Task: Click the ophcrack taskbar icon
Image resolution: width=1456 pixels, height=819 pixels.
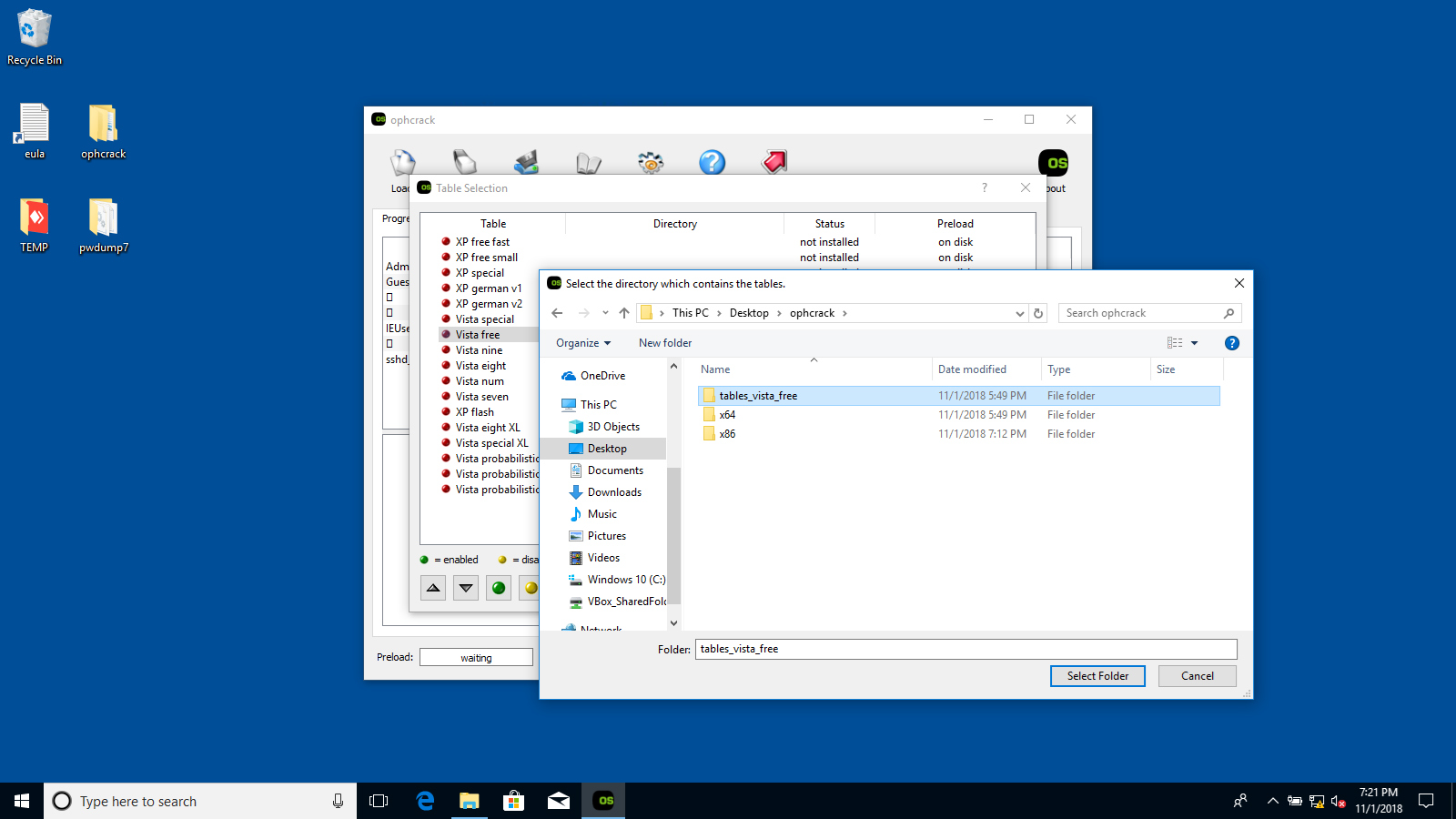Action: pos(604,801)
